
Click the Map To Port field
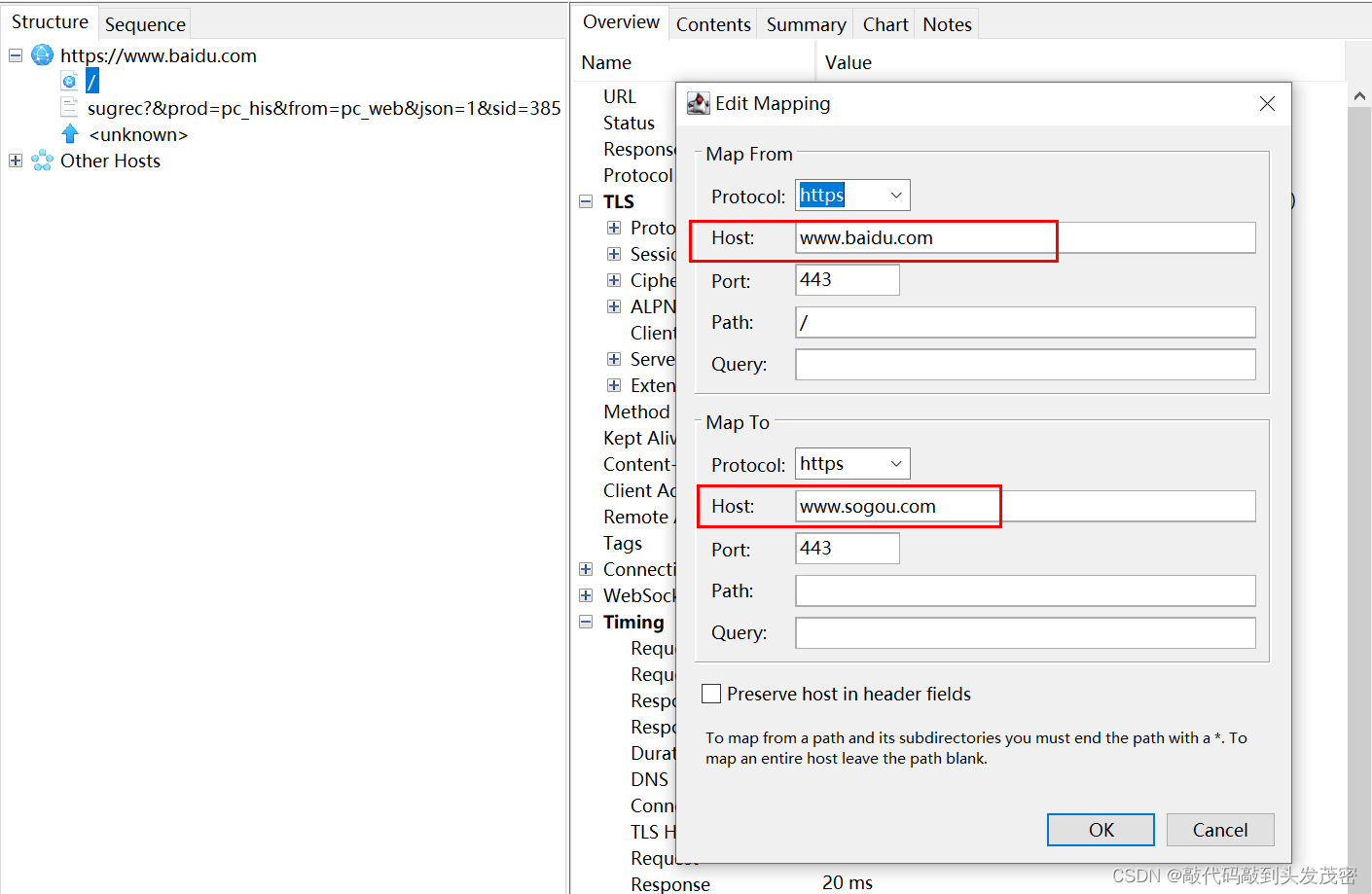point(848,549)
